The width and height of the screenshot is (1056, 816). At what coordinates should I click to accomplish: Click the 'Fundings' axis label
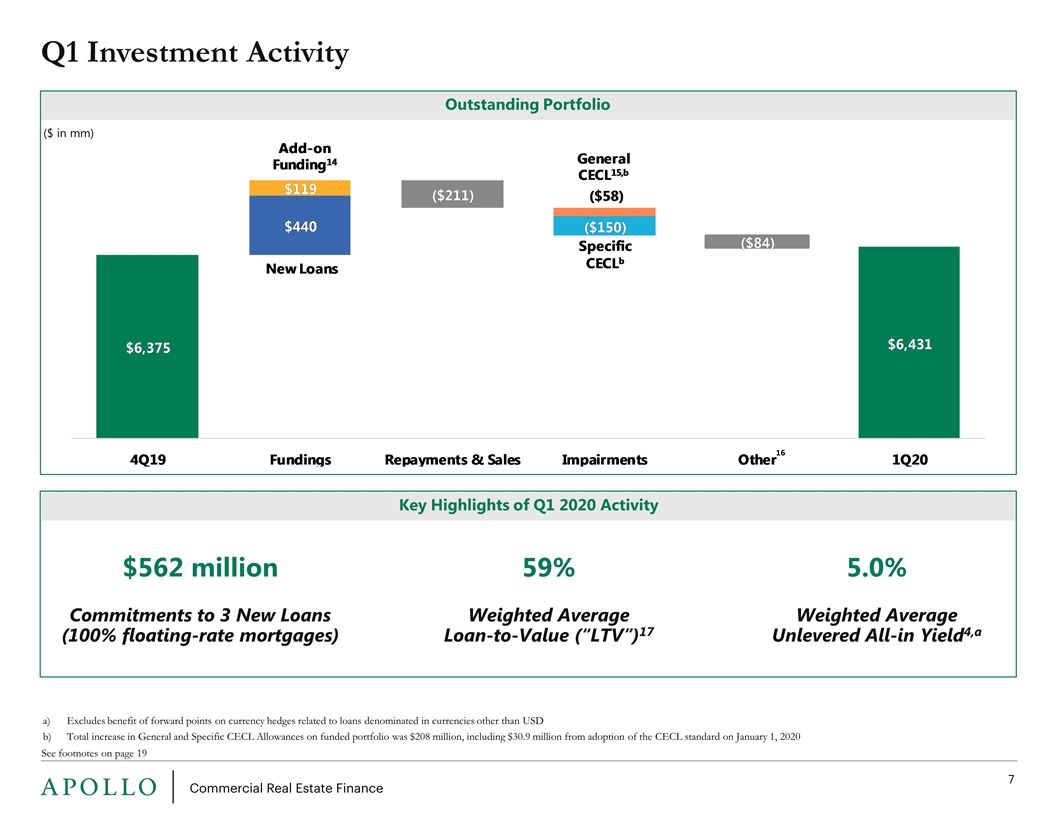pyautogui.click(x=300, y=460)
